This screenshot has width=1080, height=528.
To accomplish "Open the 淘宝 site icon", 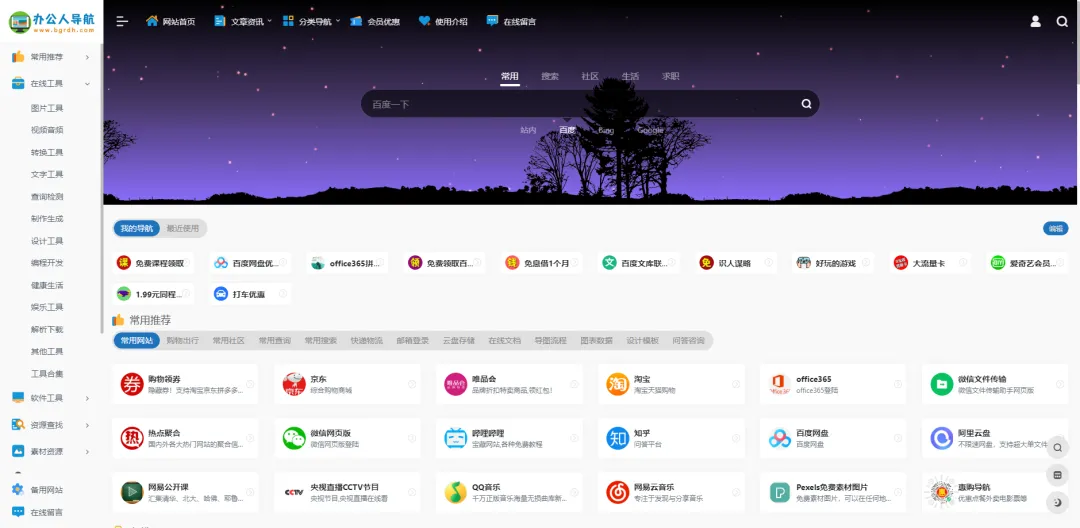I will pos(618,384).
